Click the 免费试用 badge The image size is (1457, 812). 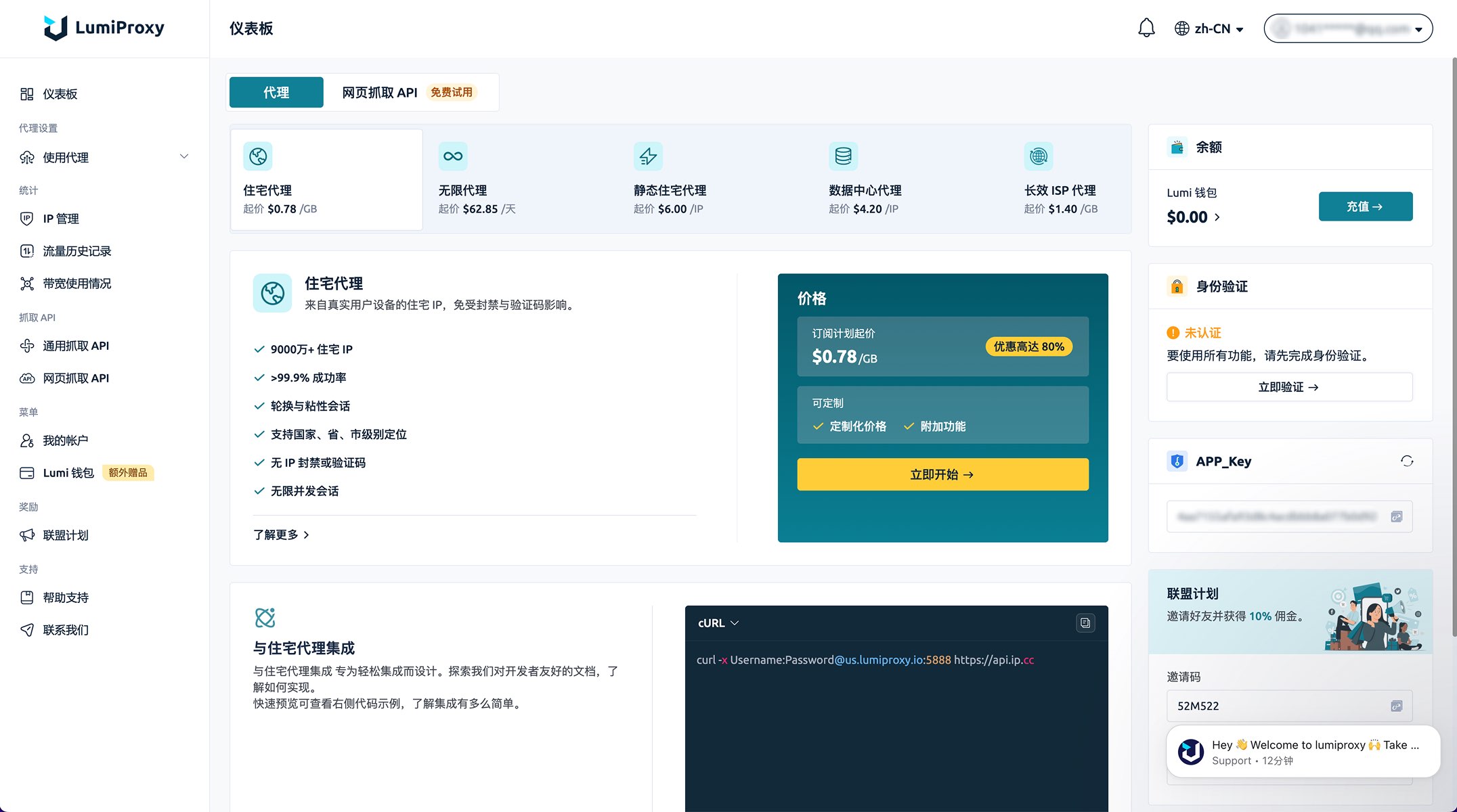[x=452, y=92]
